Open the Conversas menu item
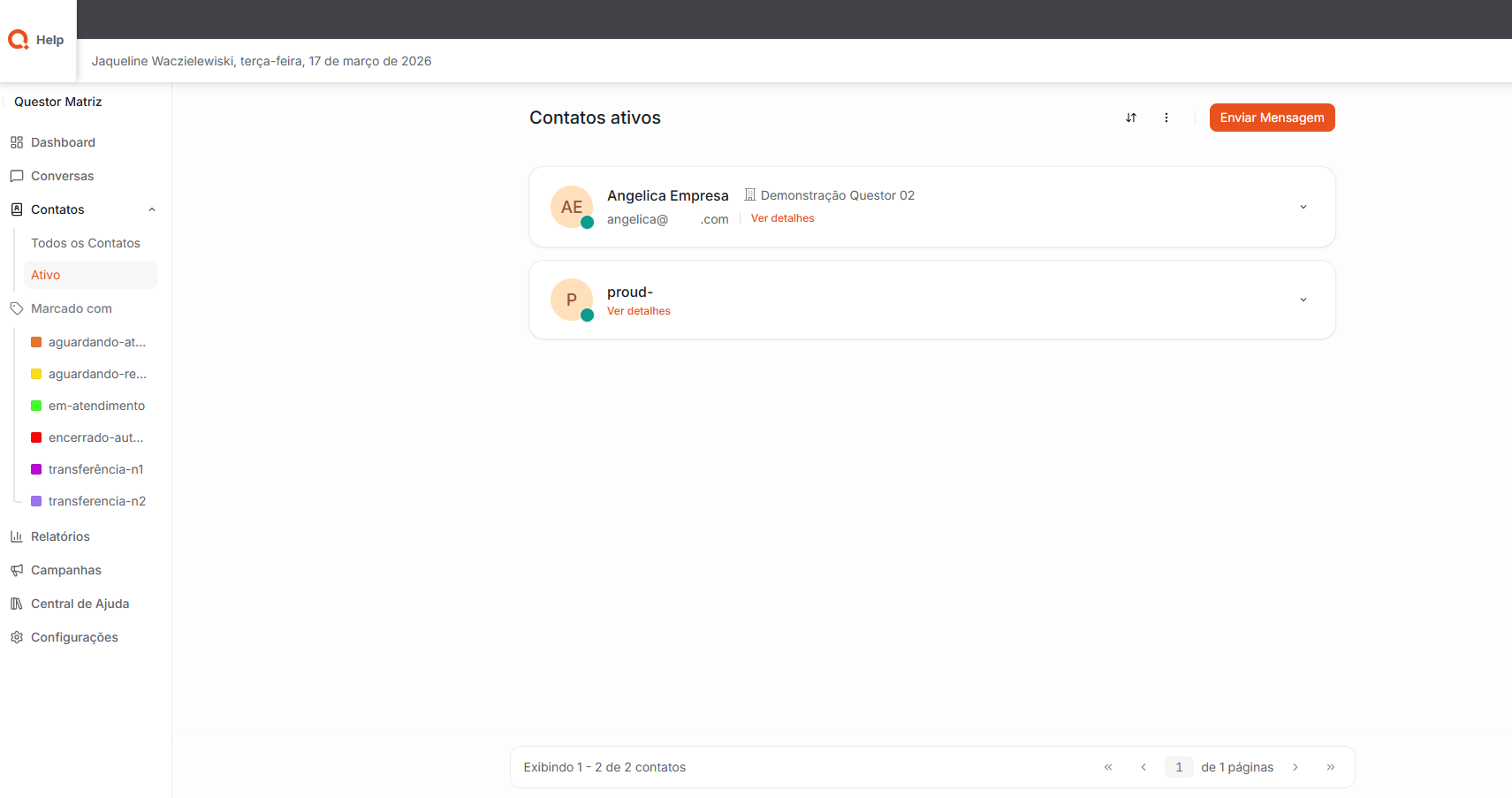Viewport: 1512px width, 798px height. click(62, 176)
